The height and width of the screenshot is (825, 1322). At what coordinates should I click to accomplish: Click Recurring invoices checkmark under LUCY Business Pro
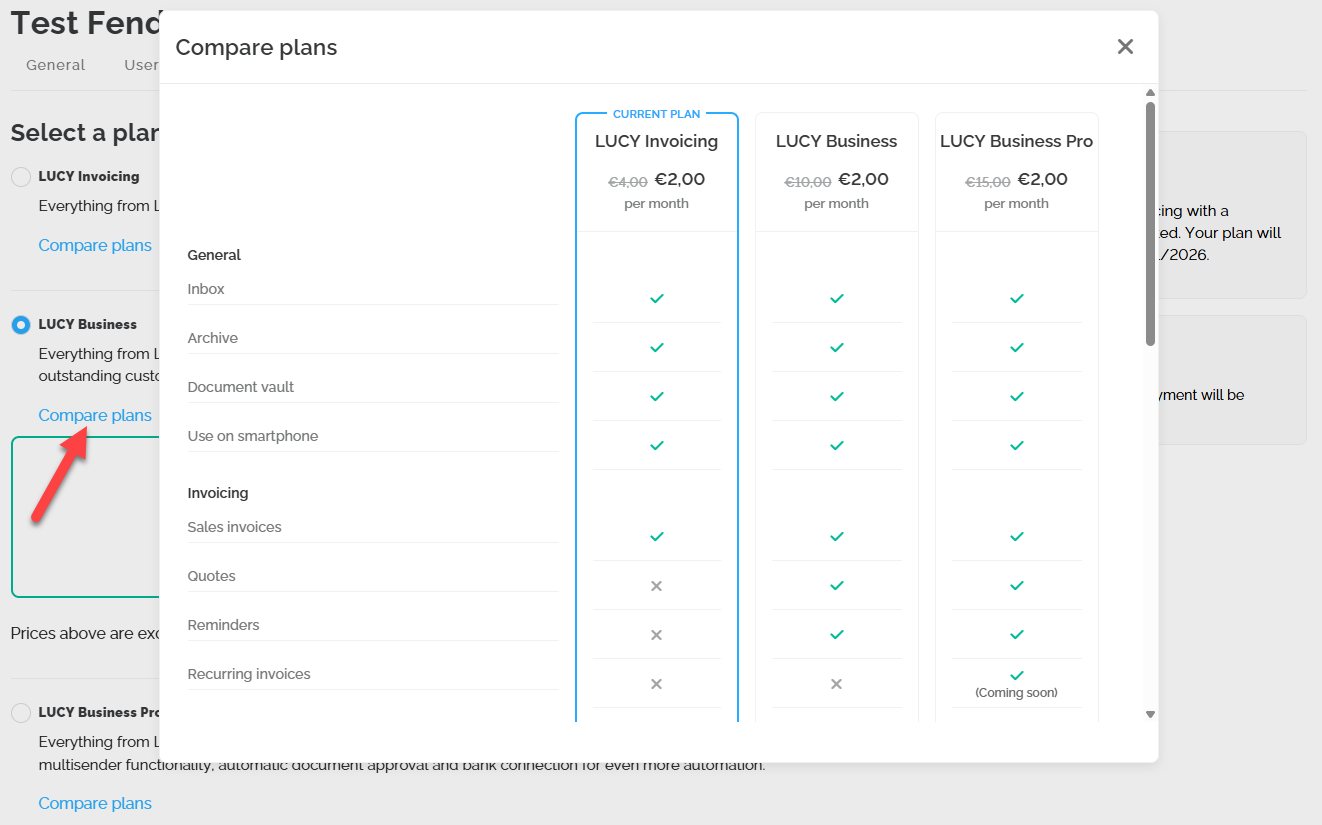point(1017,676)
